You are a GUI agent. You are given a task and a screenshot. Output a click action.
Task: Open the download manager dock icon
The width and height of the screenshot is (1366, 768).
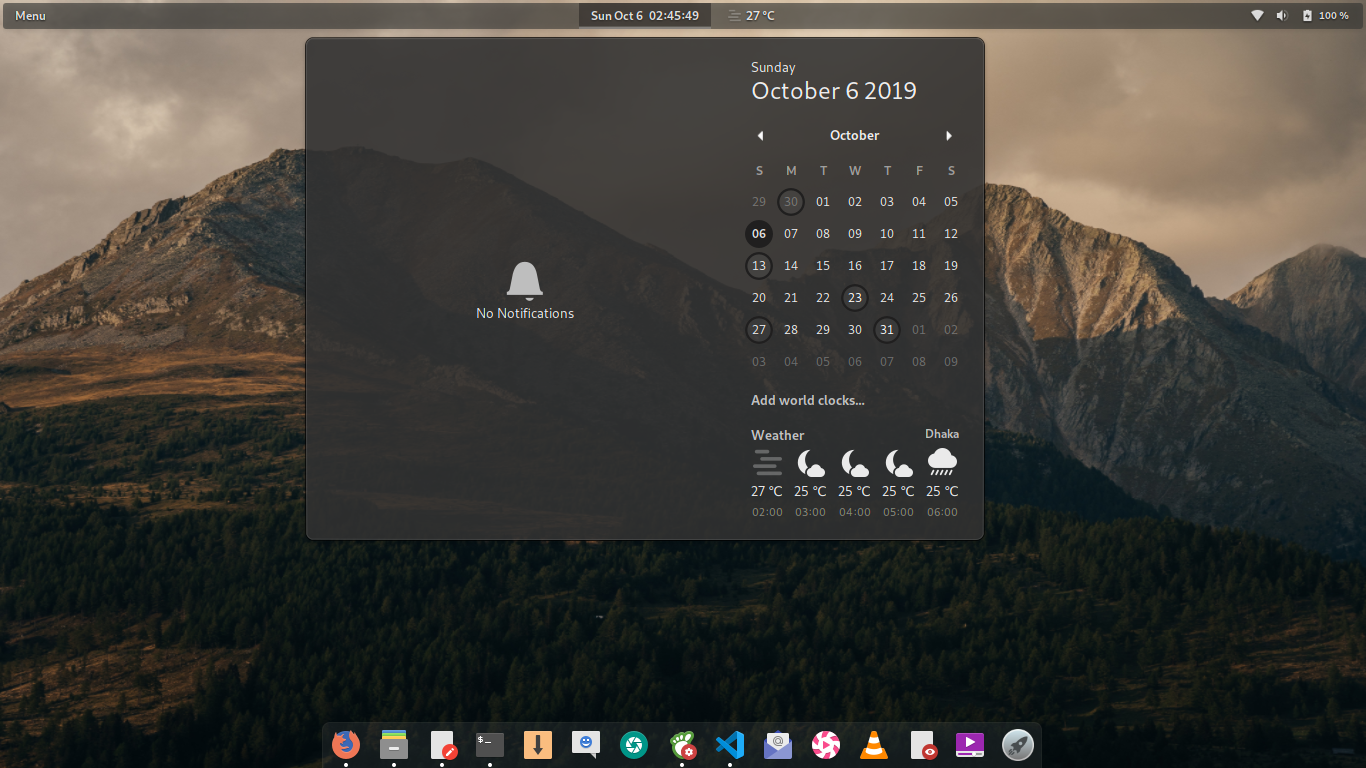coord(538,744)
